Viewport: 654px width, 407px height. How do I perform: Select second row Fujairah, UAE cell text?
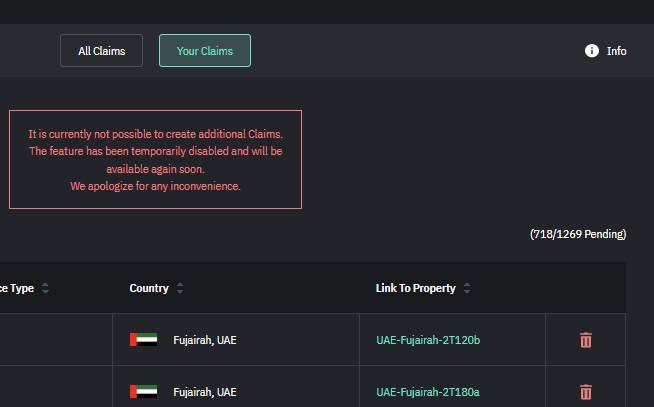205,392
